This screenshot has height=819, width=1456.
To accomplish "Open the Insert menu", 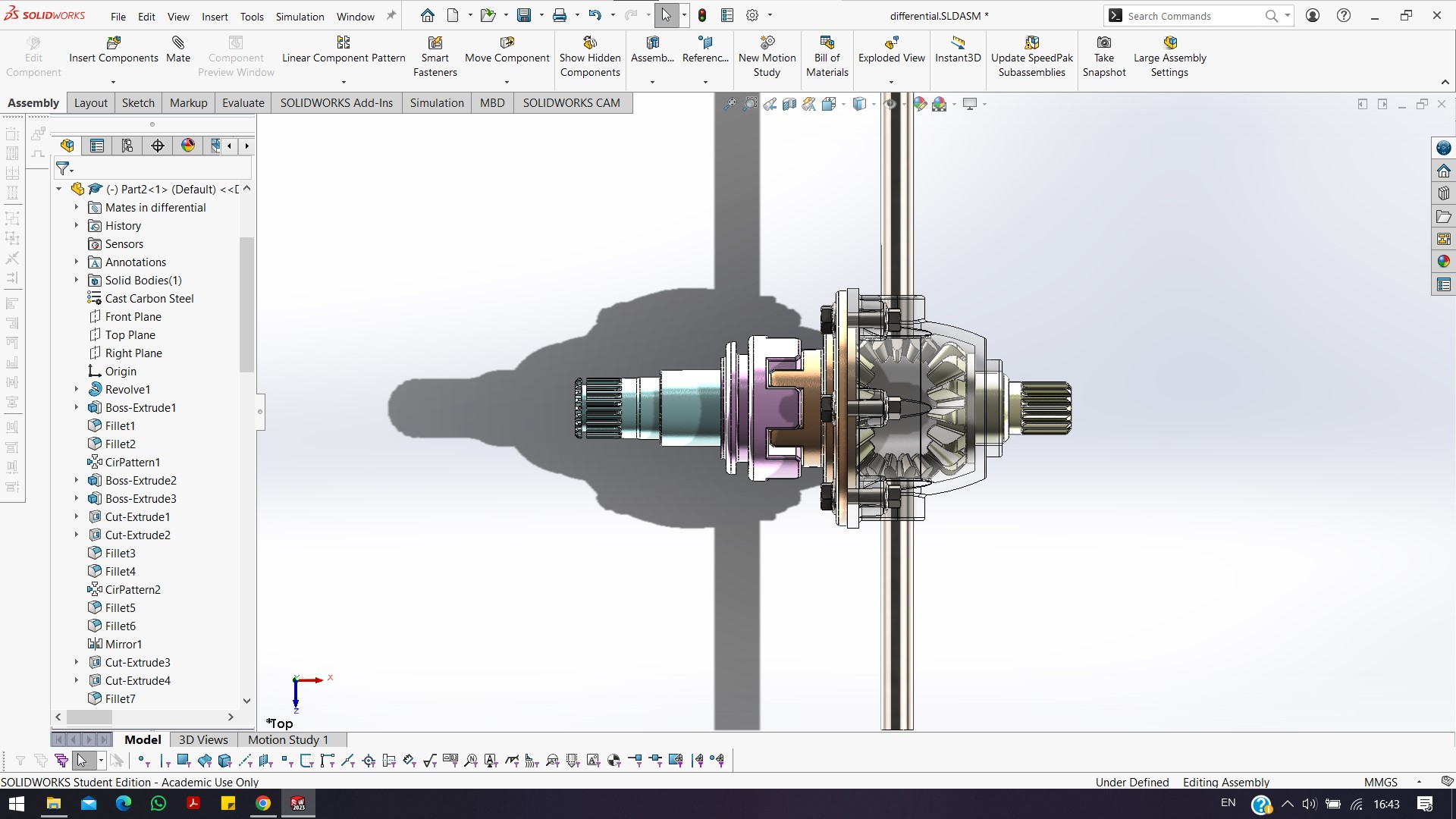I will [x=215, y=16].
